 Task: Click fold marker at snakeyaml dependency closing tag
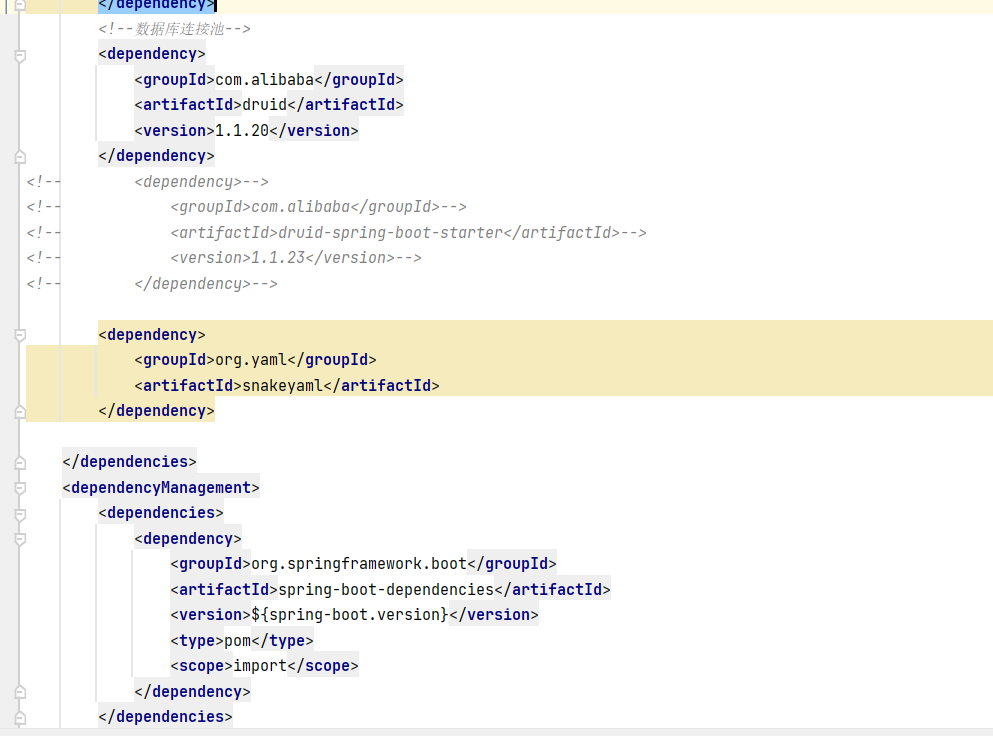tap(20, 412)
